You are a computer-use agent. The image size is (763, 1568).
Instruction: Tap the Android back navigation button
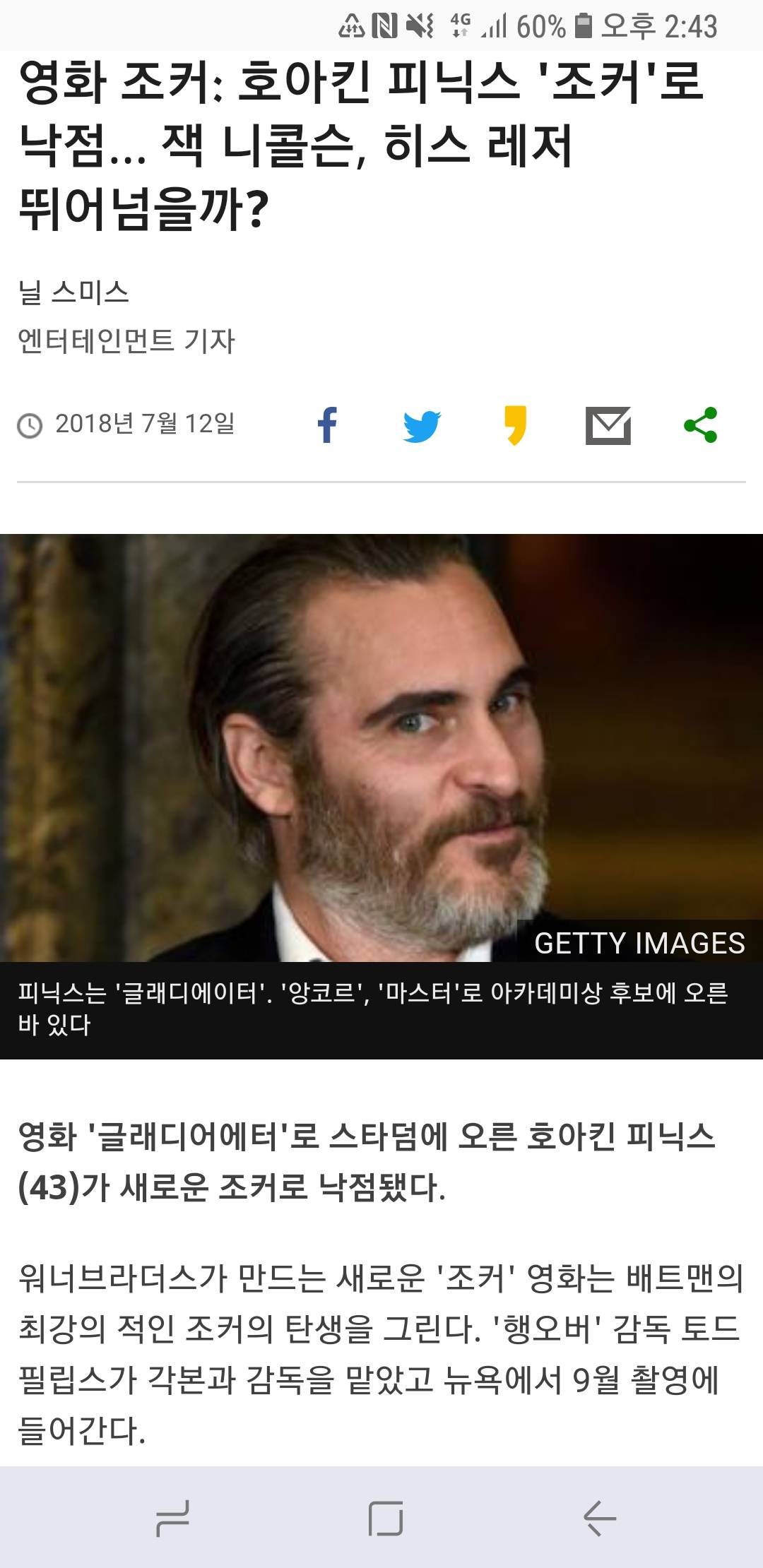[600, 1518]
